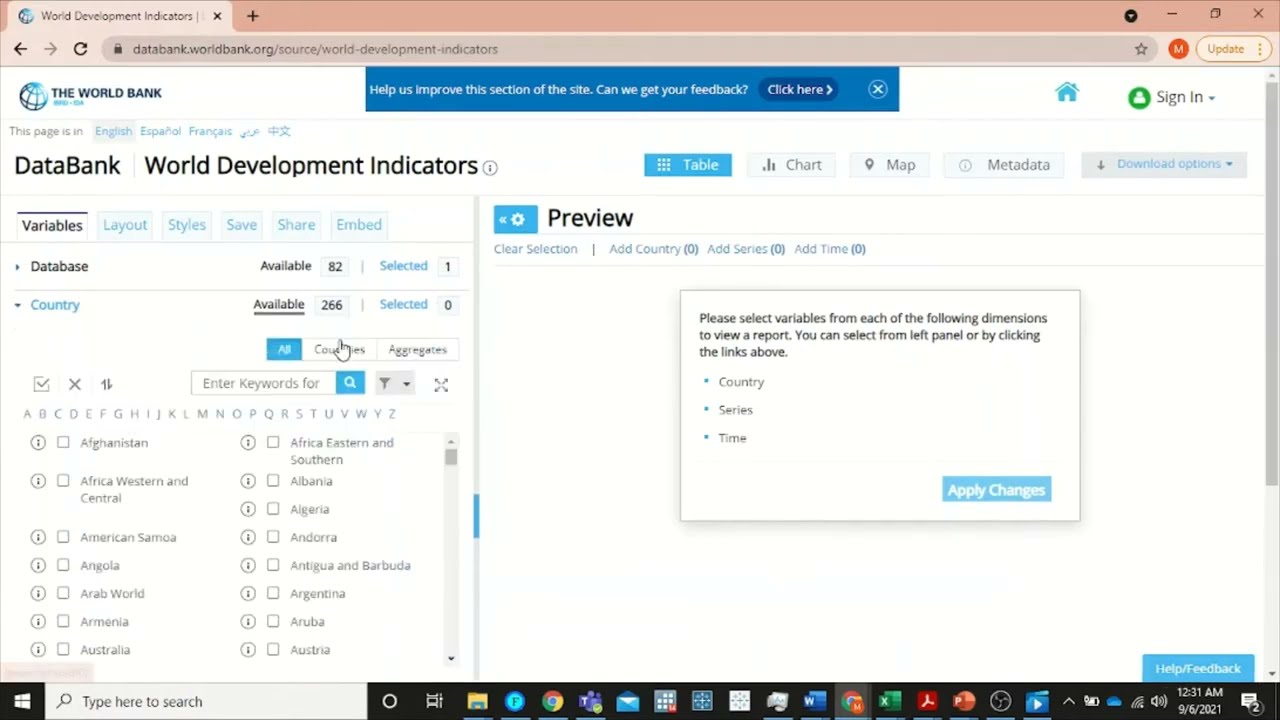The height and width of the screenshot is (720, 1280).
Task: Close the feedback banner
Action: tap(878, 89)
